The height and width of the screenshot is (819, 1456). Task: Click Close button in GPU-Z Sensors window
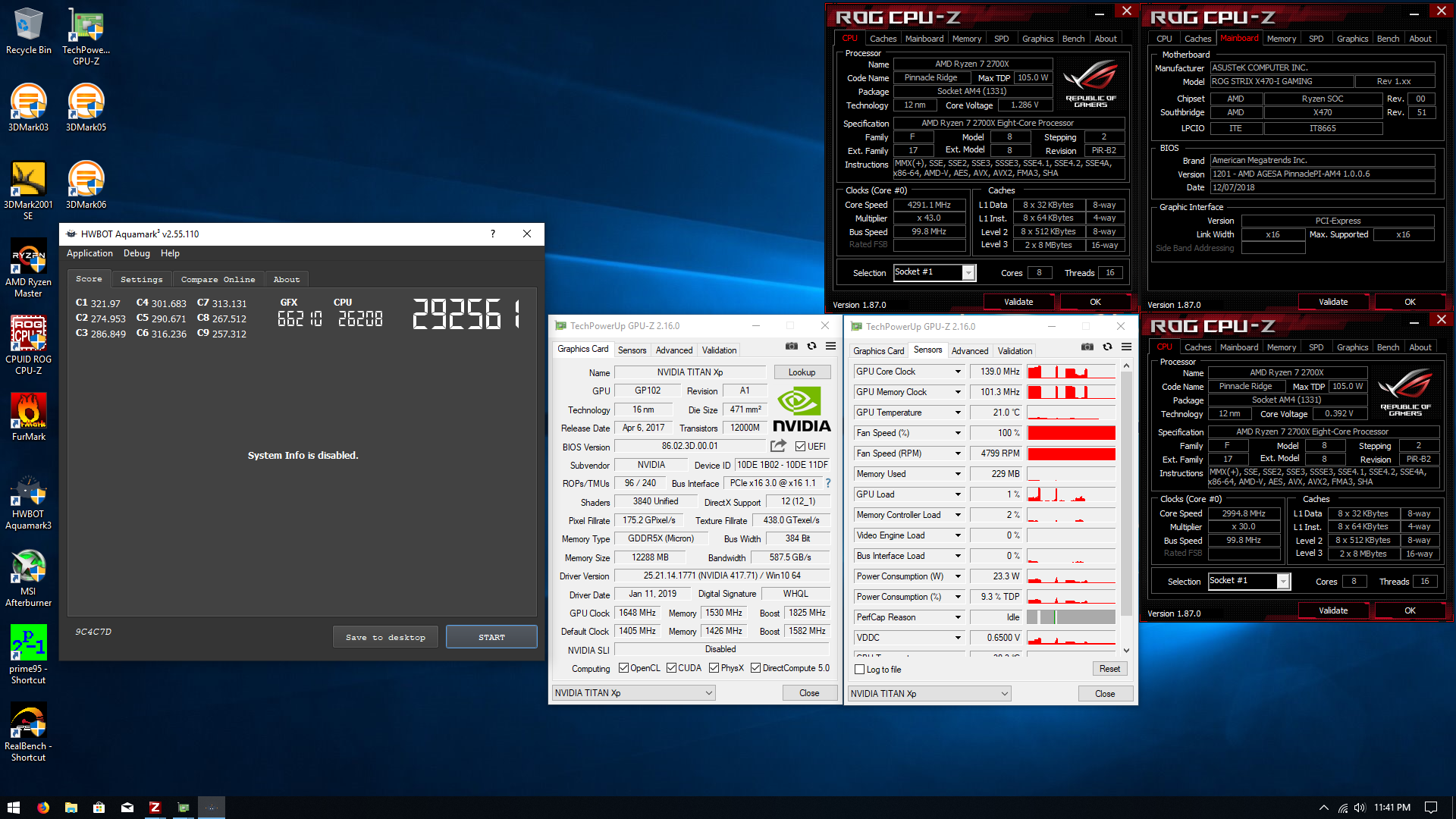(1105, 694)
